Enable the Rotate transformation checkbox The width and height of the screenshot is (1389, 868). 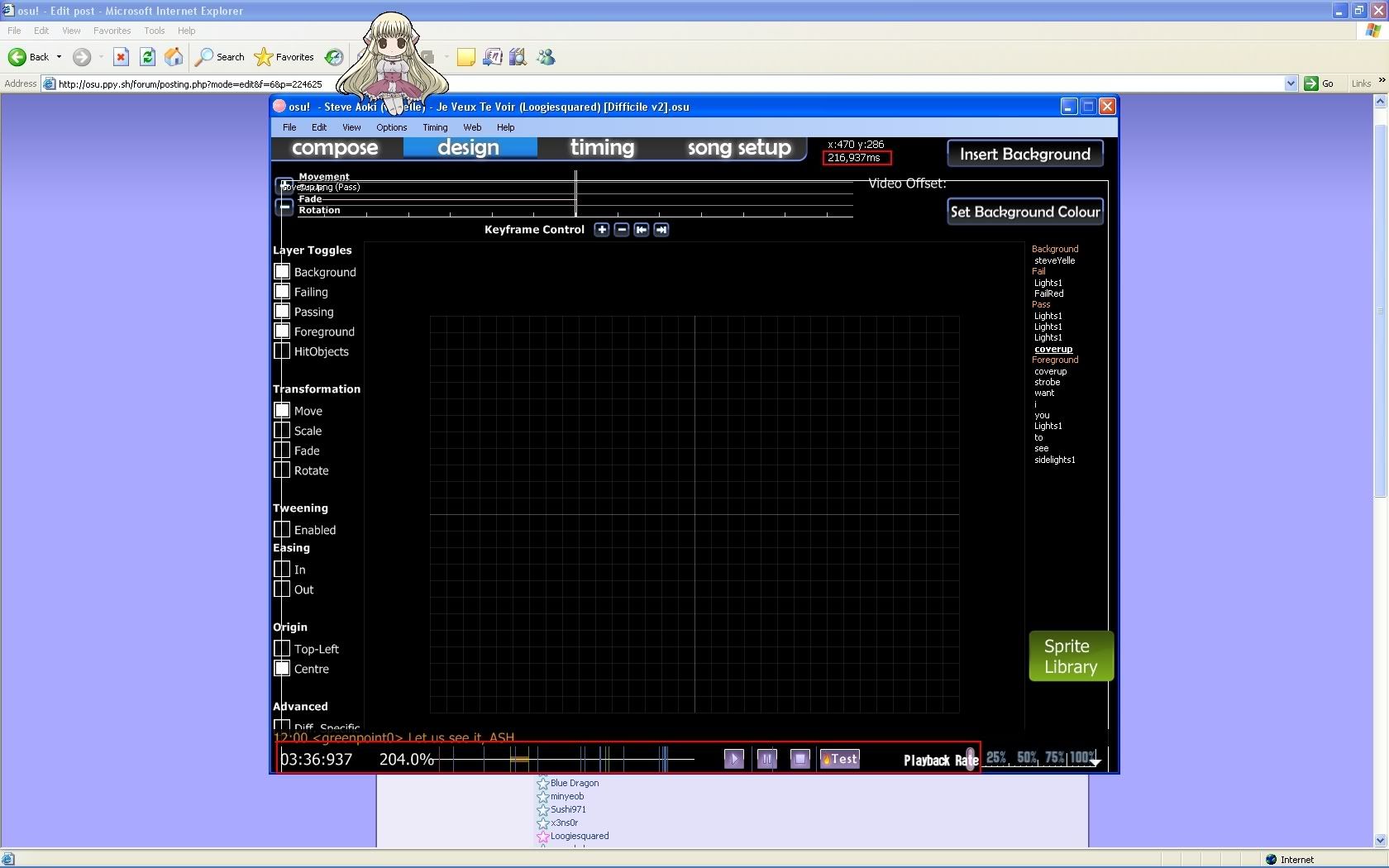[x=282, y=470]
